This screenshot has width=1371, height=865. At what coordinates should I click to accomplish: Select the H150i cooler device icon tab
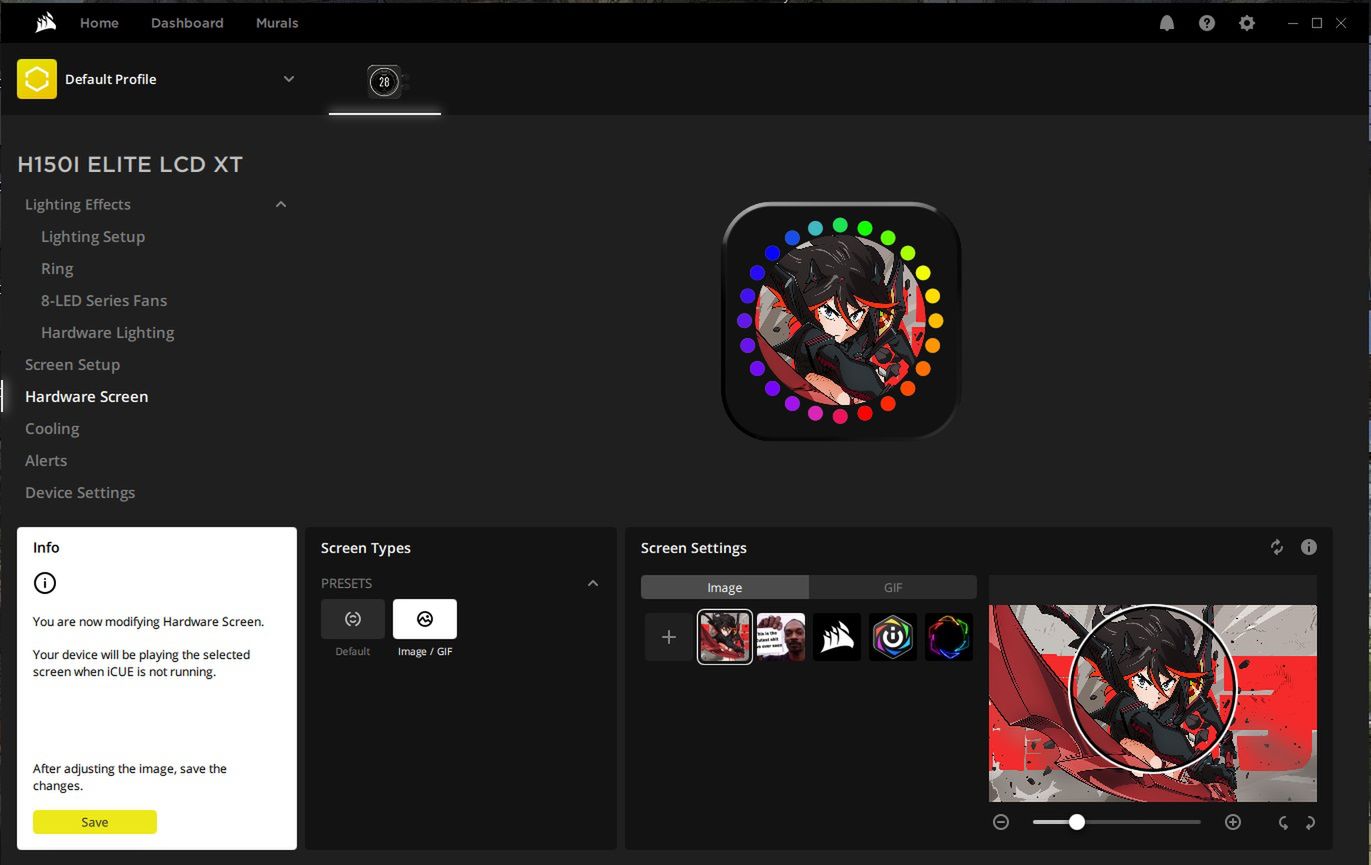[385, 82]
